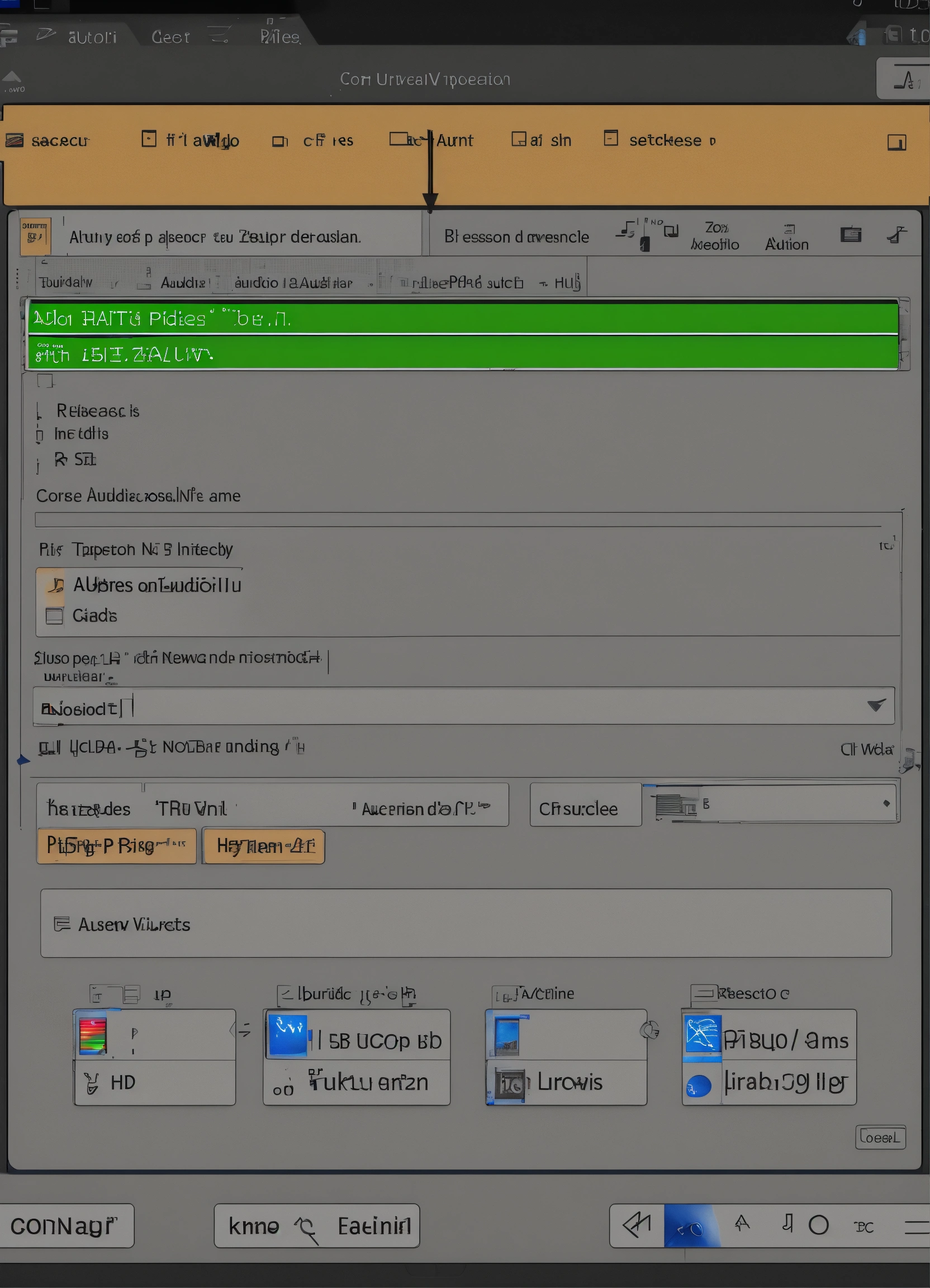Viewport: 930px width, 1288px height.
Task: Toggle the Giads checkbox
Action: (55, 615)
